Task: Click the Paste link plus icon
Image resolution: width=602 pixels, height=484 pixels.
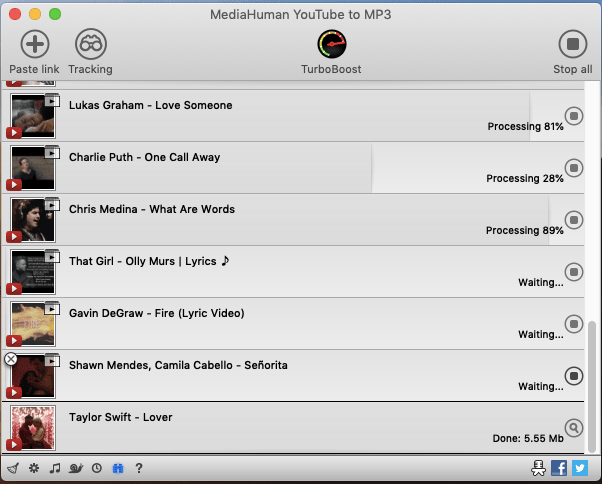Action: pos(35,44)
